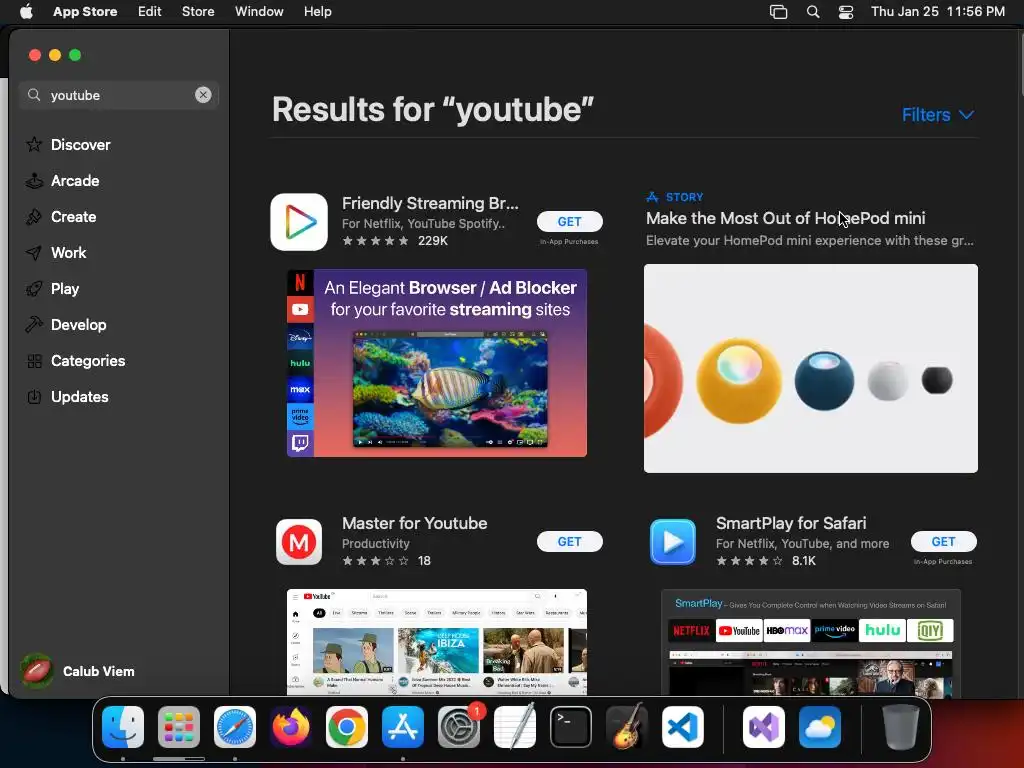Open TextEdit from the Dock

[x=515, y=727]
